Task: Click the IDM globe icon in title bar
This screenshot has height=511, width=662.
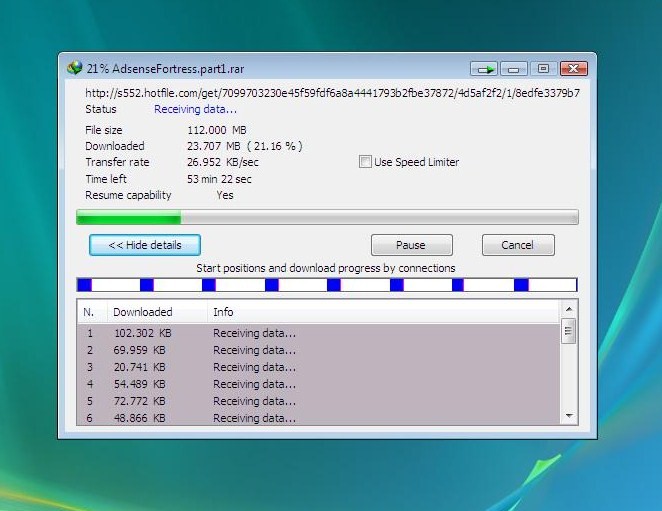Action: [75, 68]
